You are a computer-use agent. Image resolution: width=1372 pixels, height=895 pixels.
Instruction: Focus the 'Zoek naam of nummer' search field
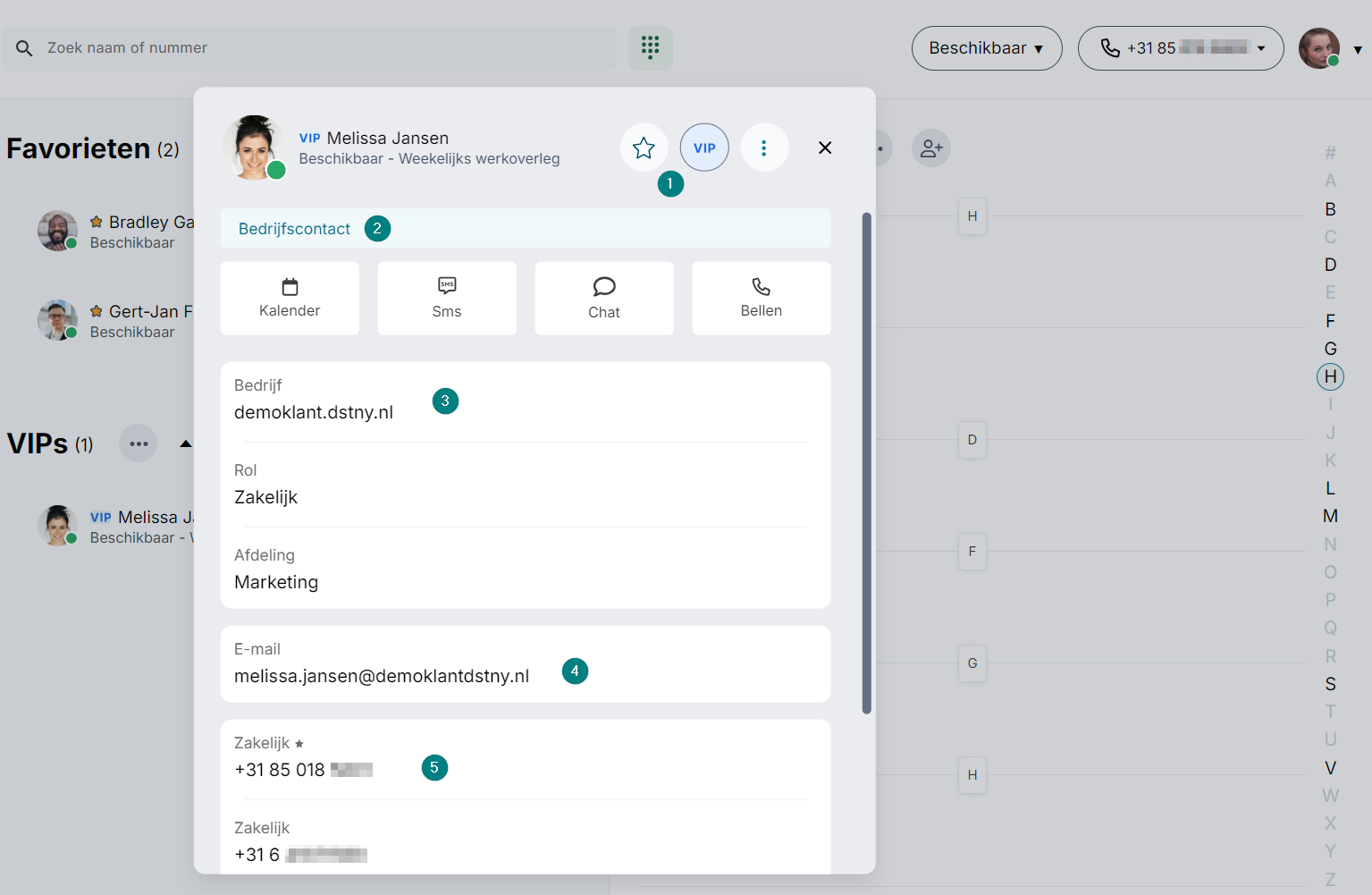pos(322,48)
